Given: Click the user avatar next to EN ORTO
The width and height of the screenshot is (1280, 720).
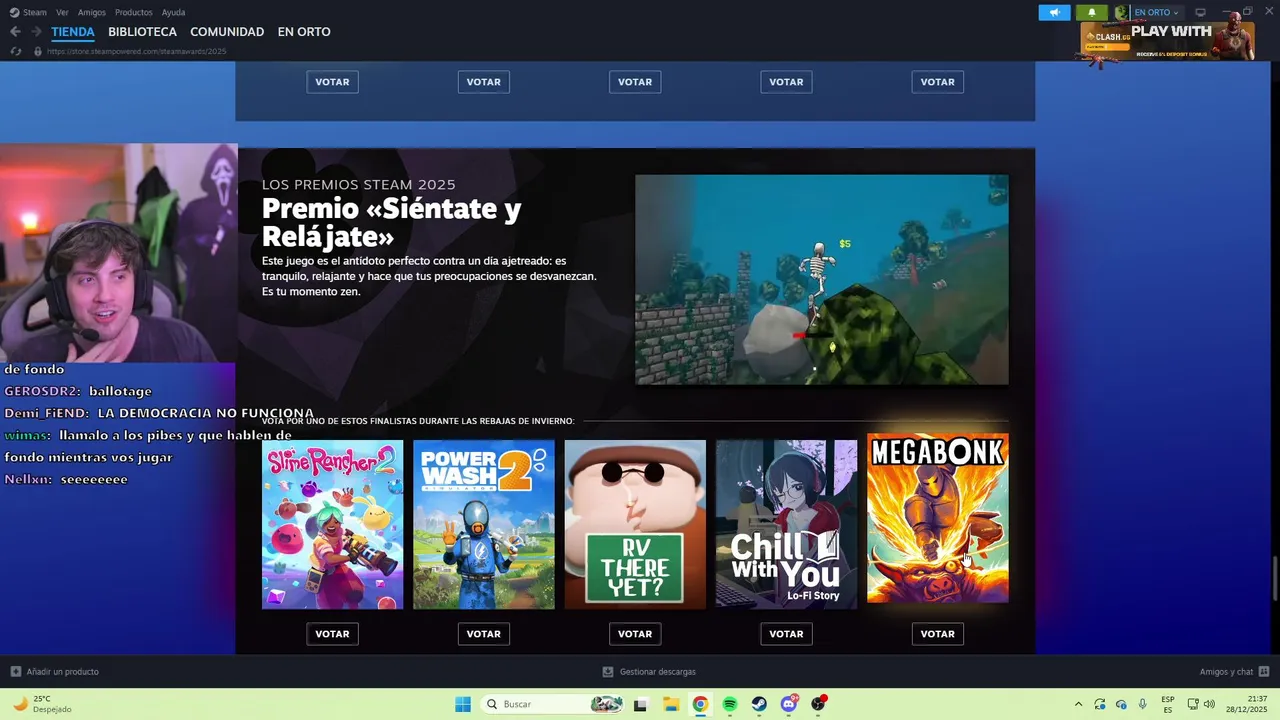Looking at the screenshot, I should (x=1122, y=12).
